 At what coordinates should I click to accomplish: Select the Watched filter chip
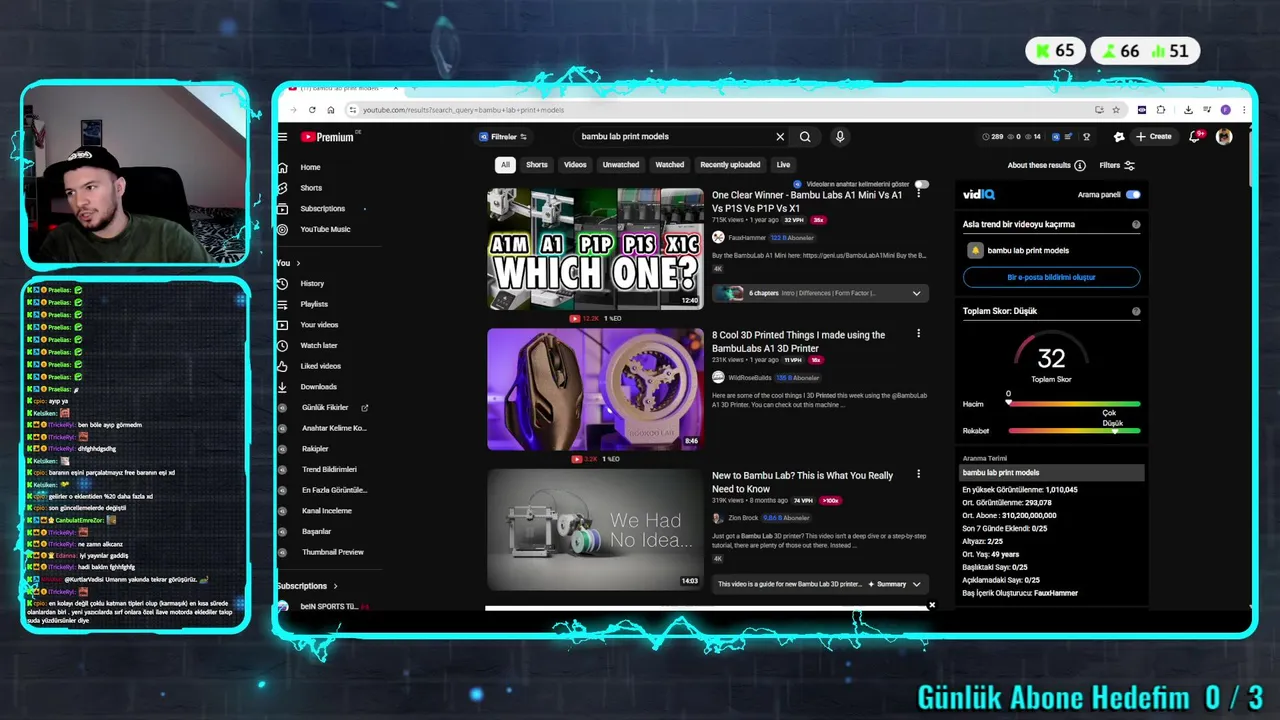click(x=670, y=165)
